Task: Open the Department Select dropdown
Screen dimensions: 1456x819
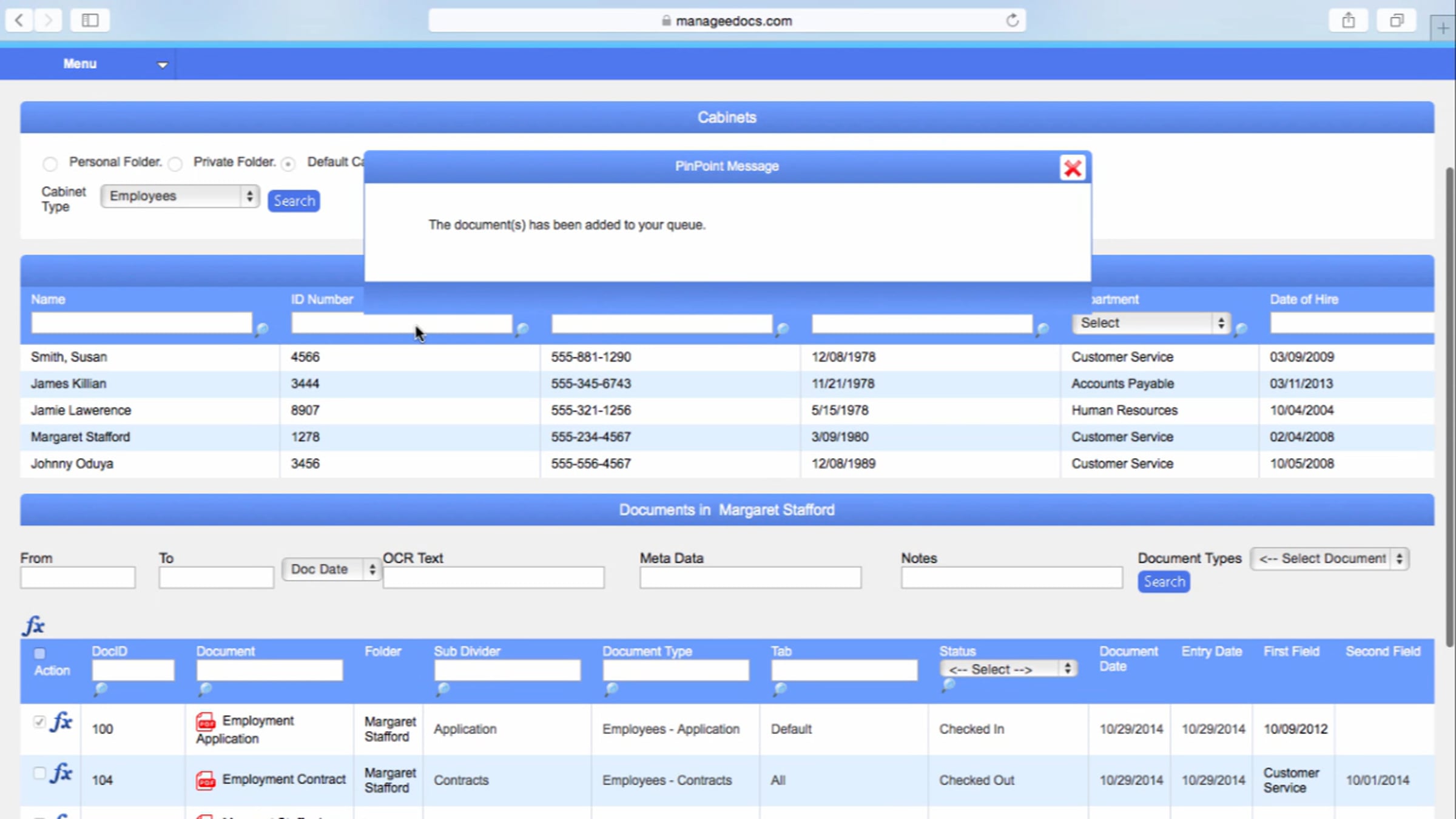Action: click(1151, 323)
